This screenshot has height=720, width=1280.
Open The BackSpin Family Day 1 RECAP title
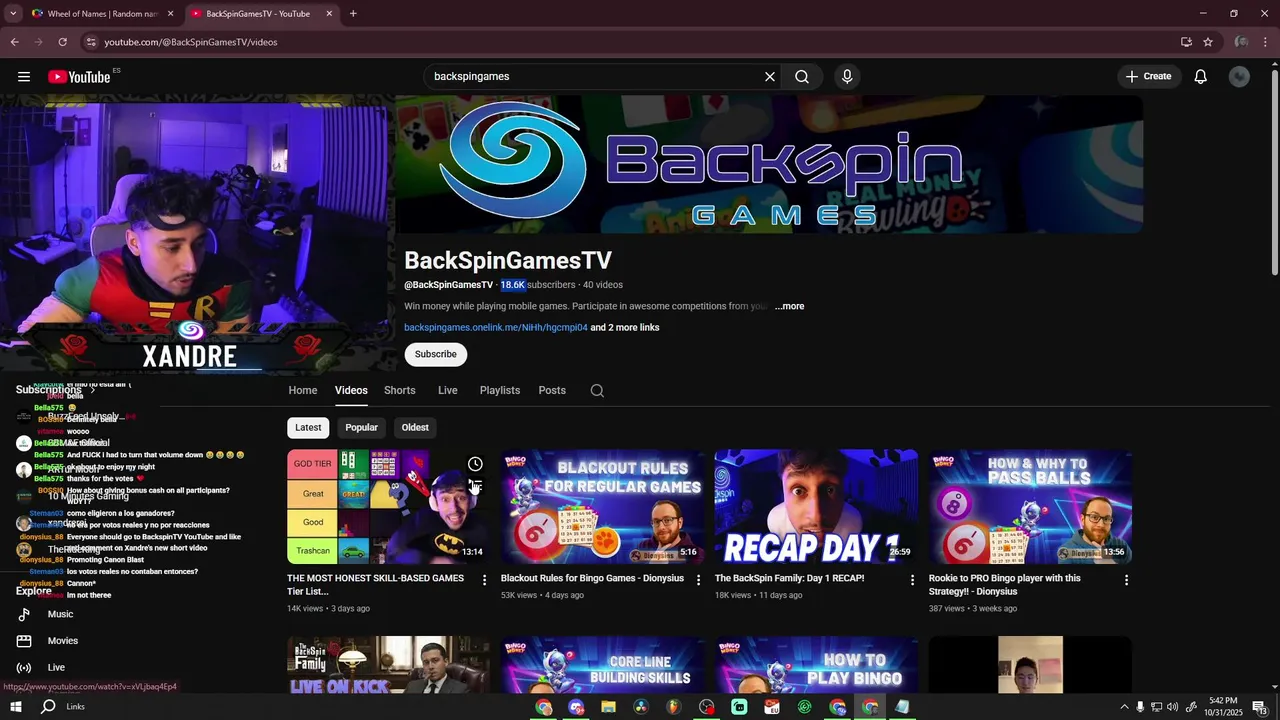point(789,579)
